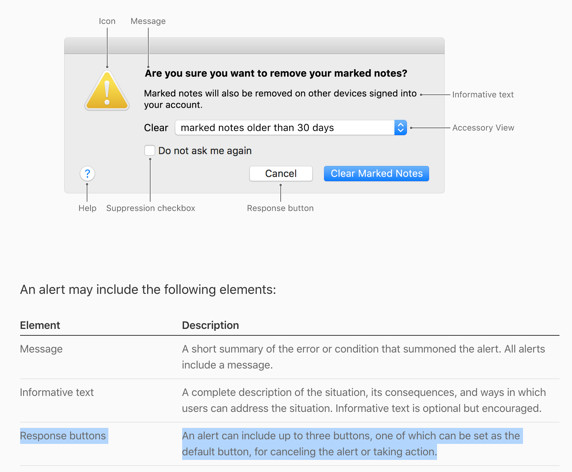The height and width of the screenshot is (472, 572).
Task: Click the Cancel button
Action: [281, 174]
